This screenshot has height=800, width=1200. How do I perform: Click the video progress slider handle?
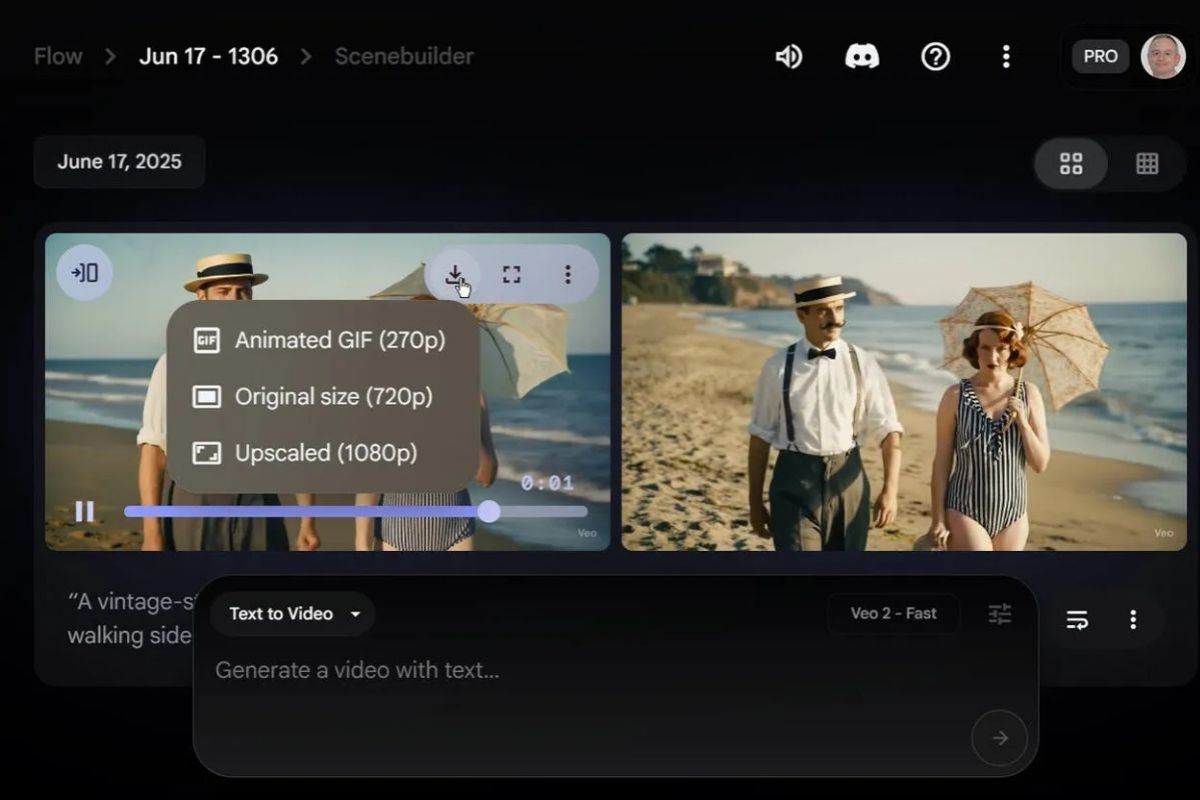488,512
